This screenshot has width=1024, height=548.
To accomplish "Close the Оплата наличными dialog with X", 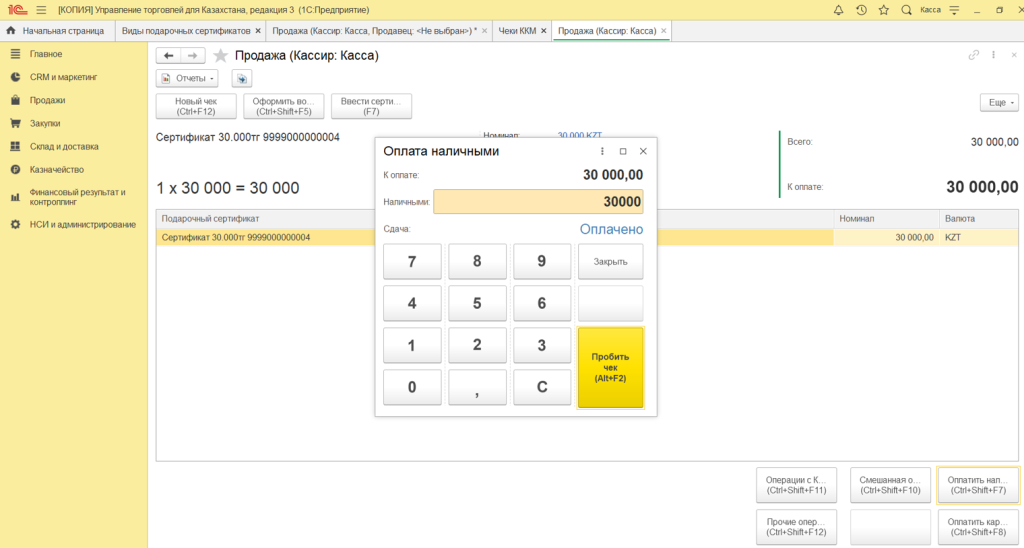I will pyautogui.click(x=643, y=151).
